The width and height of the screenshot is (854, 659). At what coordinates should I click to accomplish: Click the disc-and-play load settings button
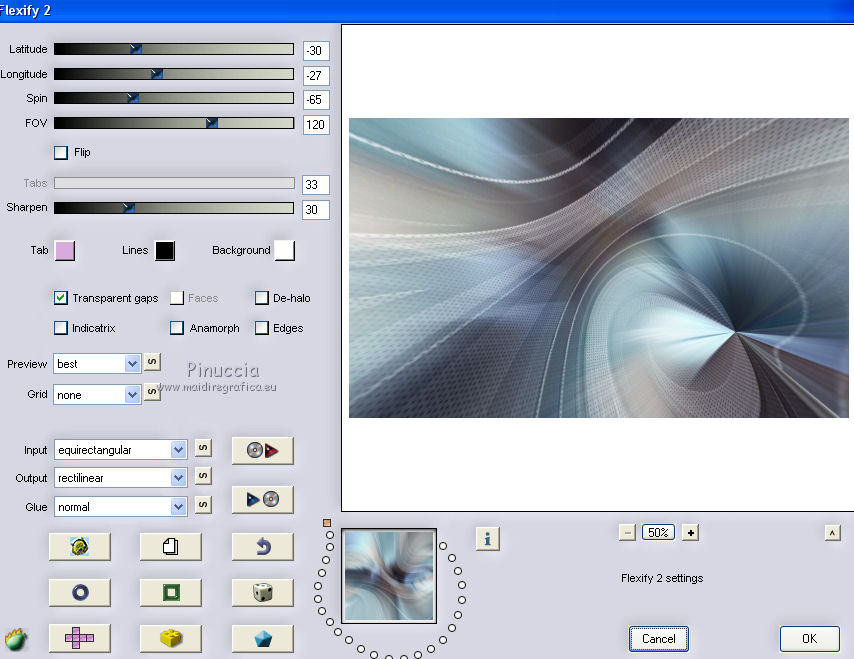coord(263,450)
